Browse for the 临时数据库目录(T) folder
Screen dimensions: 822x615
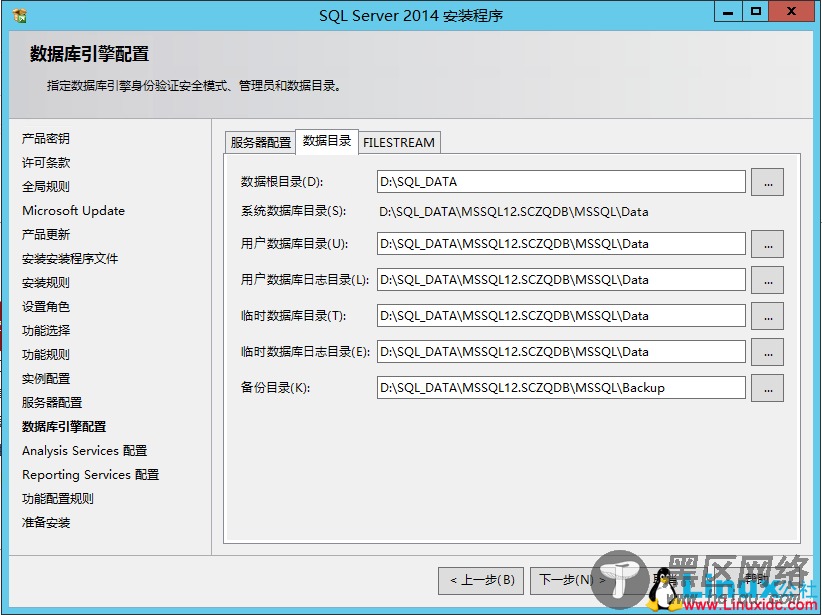[767, 316]
